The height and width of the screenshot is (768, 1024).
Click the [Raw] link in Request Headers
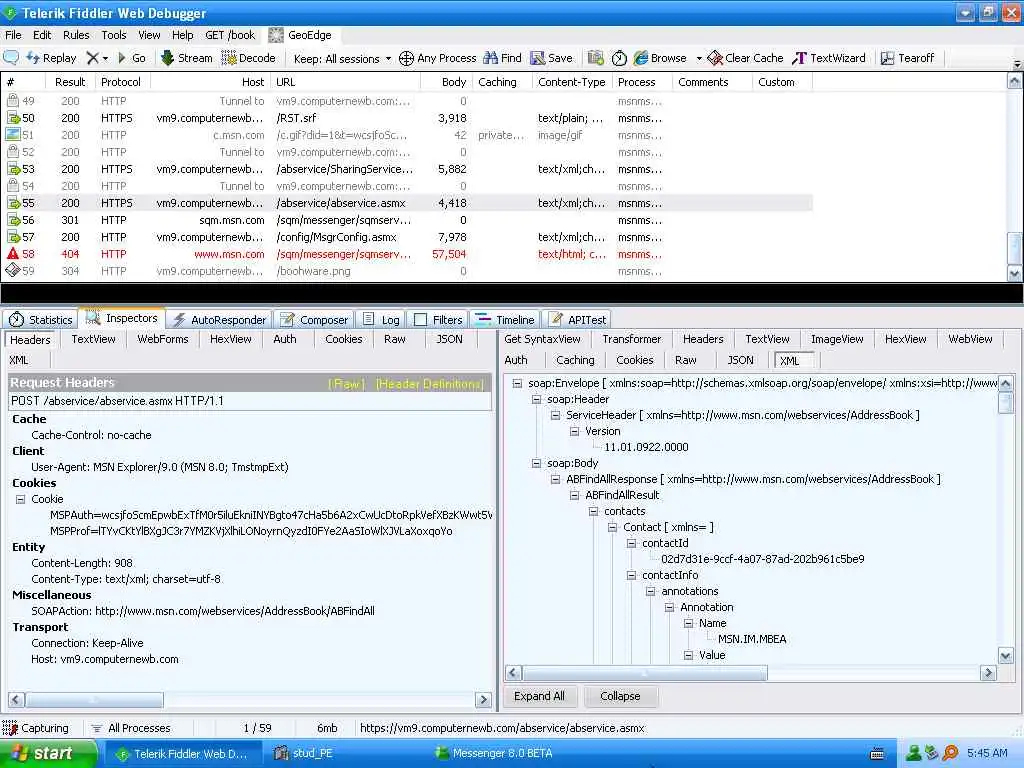(346, 384)
